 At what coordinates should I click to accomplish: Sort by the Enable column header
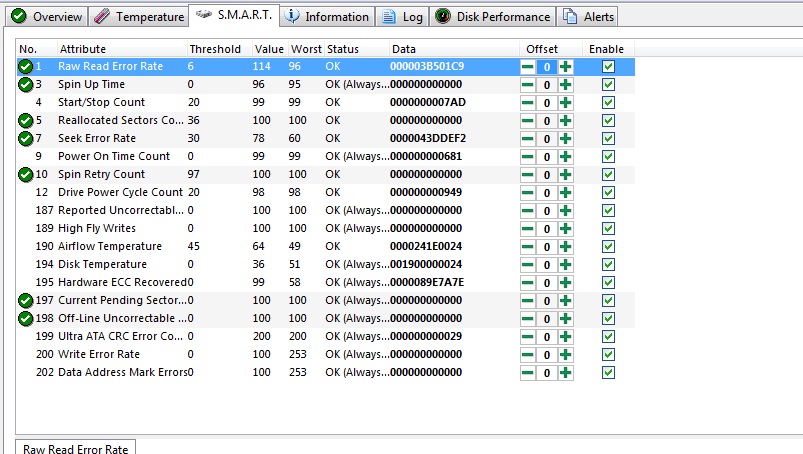coord(608,49)
